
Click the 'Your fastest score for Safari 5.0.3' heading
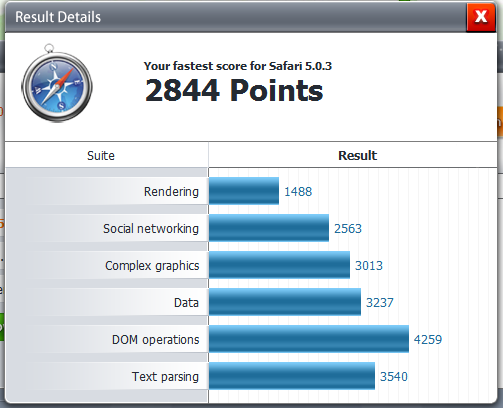point(238,66)
